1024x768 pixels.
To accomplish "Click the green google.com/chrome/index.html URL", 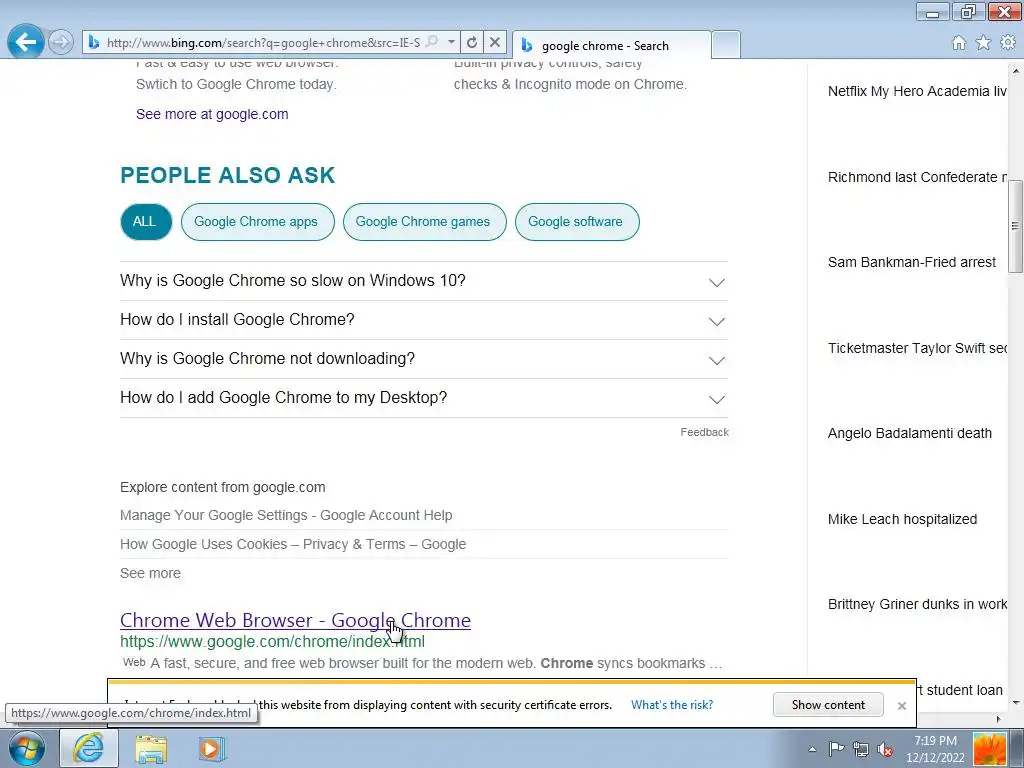I will pyautogui.click(x=272, y=642).
